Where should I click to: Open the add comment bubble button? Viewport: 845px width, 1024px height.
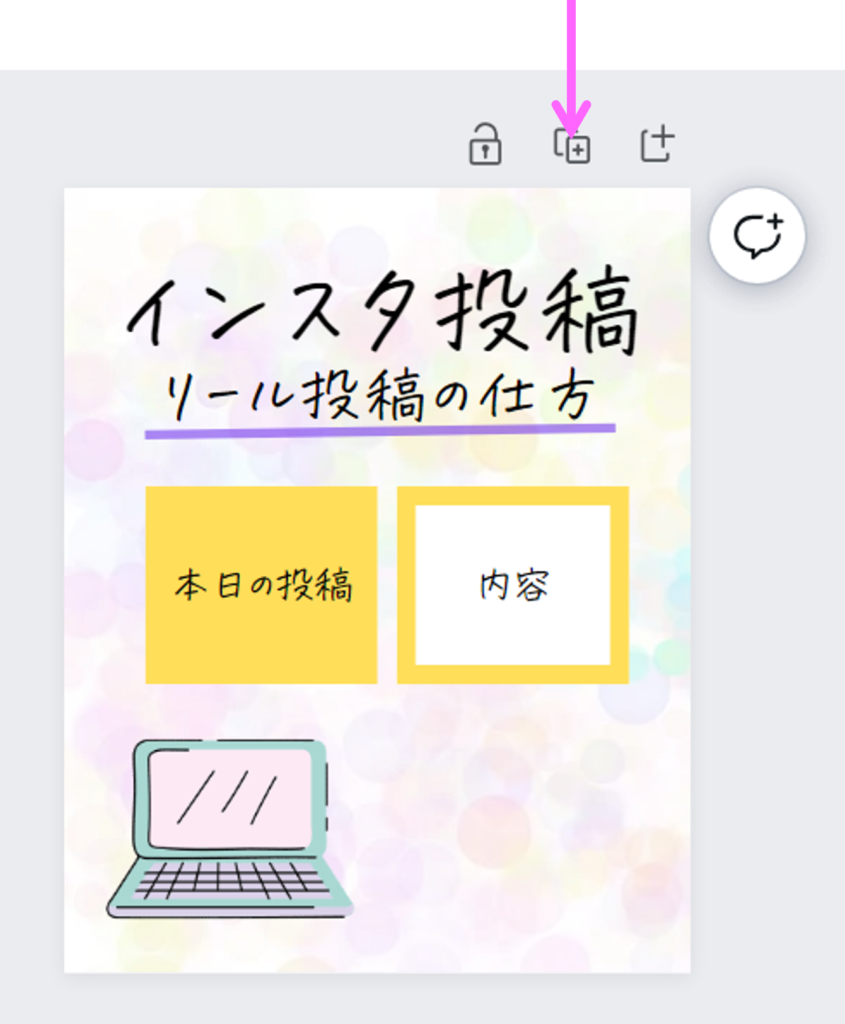(x=757, y=236)
